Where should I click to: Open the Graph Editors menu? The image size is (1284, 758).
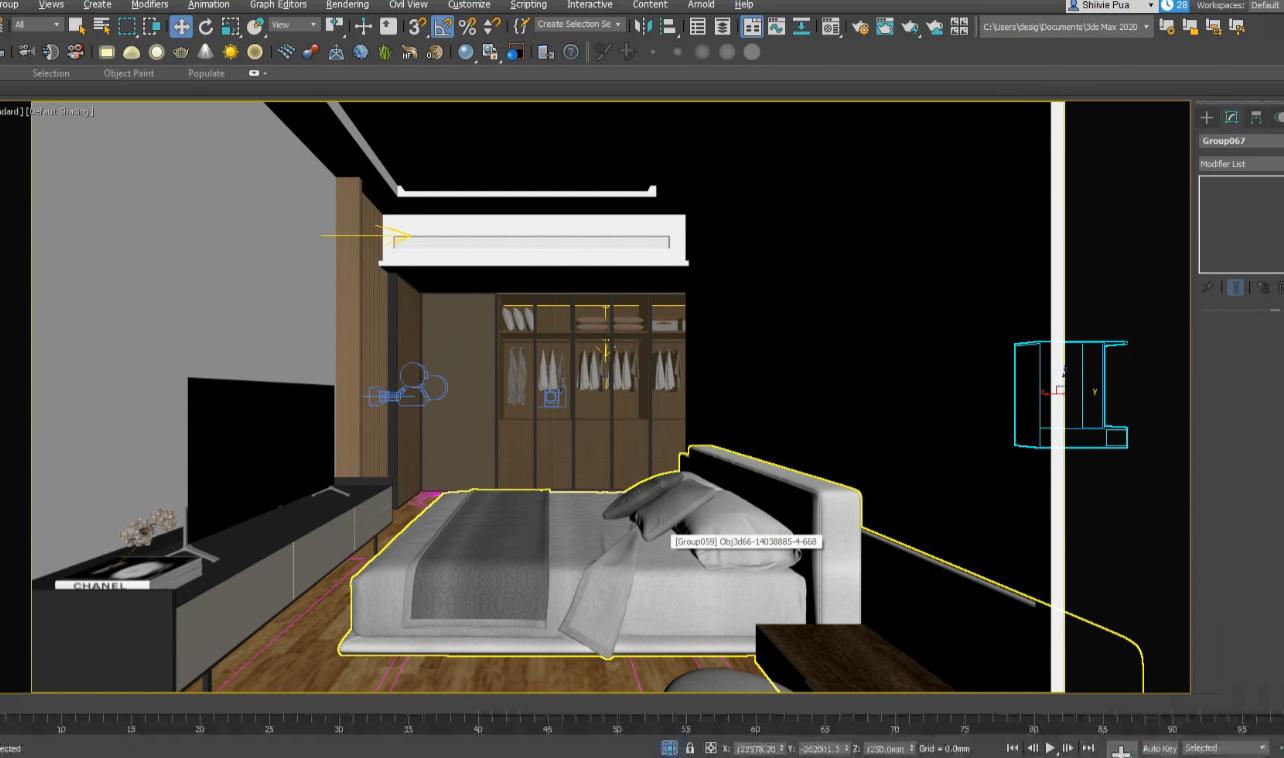coord(277,5)
